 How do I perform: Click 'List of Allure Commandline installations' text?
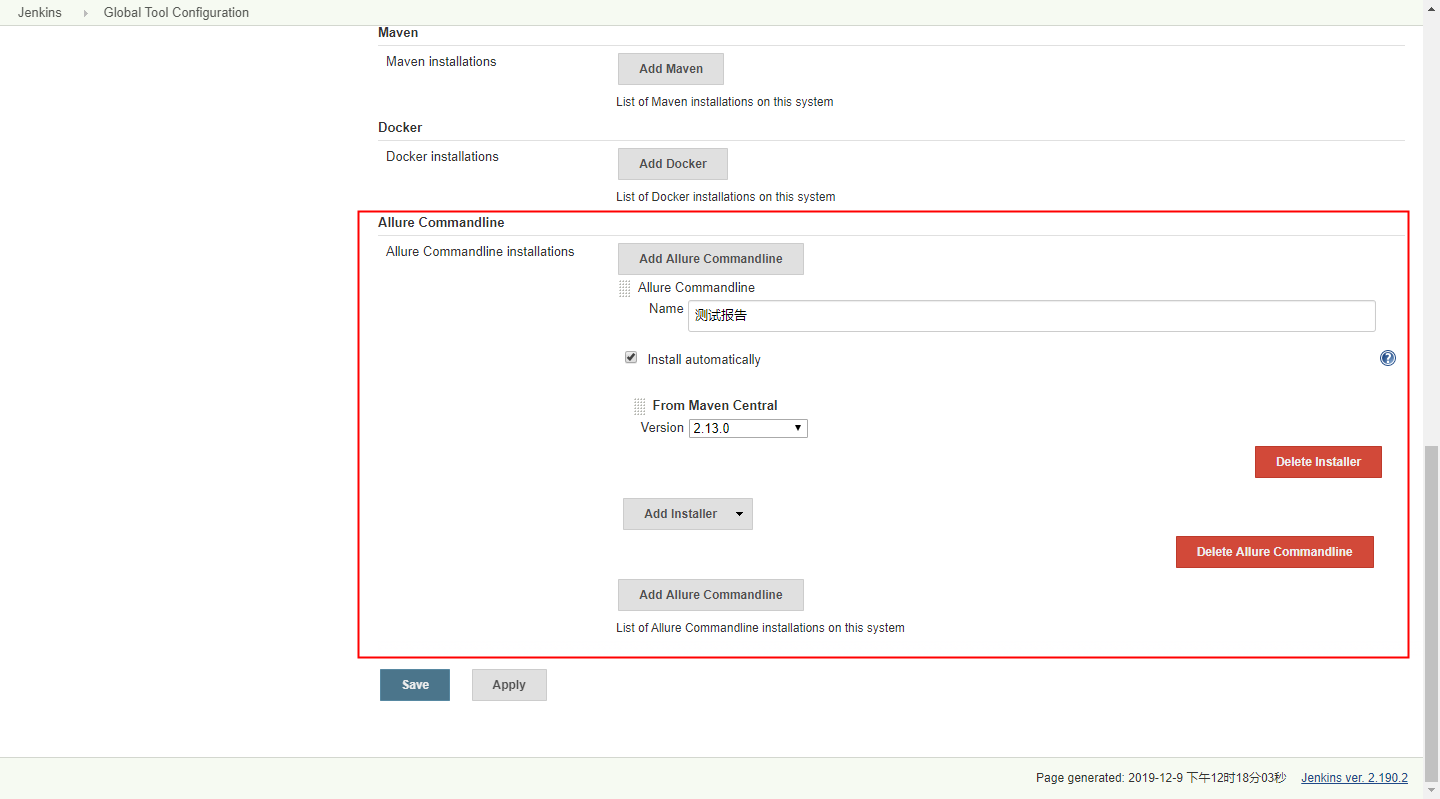pos(760,628)
